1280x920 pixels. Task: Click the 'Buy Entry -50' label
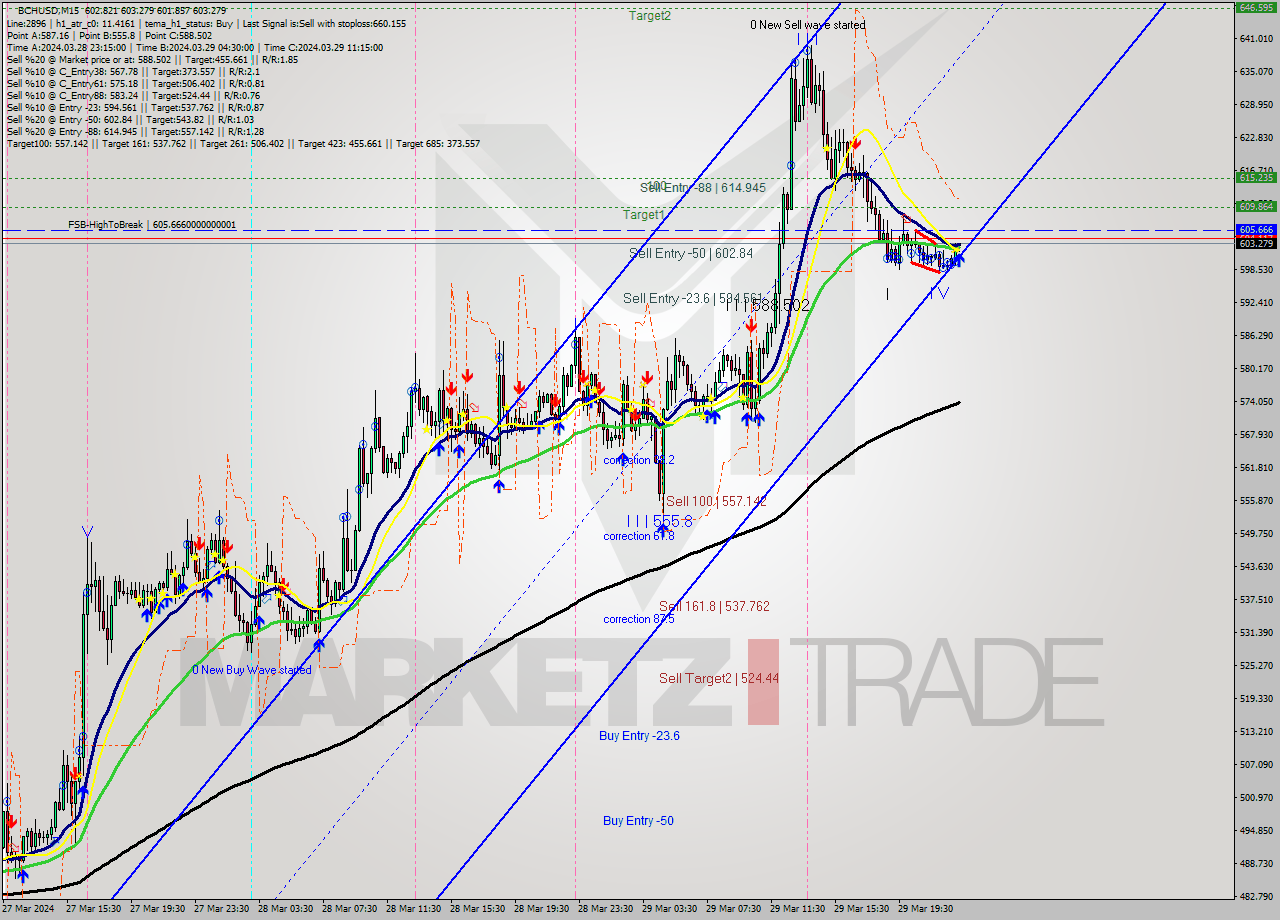(x=638, y=821)
